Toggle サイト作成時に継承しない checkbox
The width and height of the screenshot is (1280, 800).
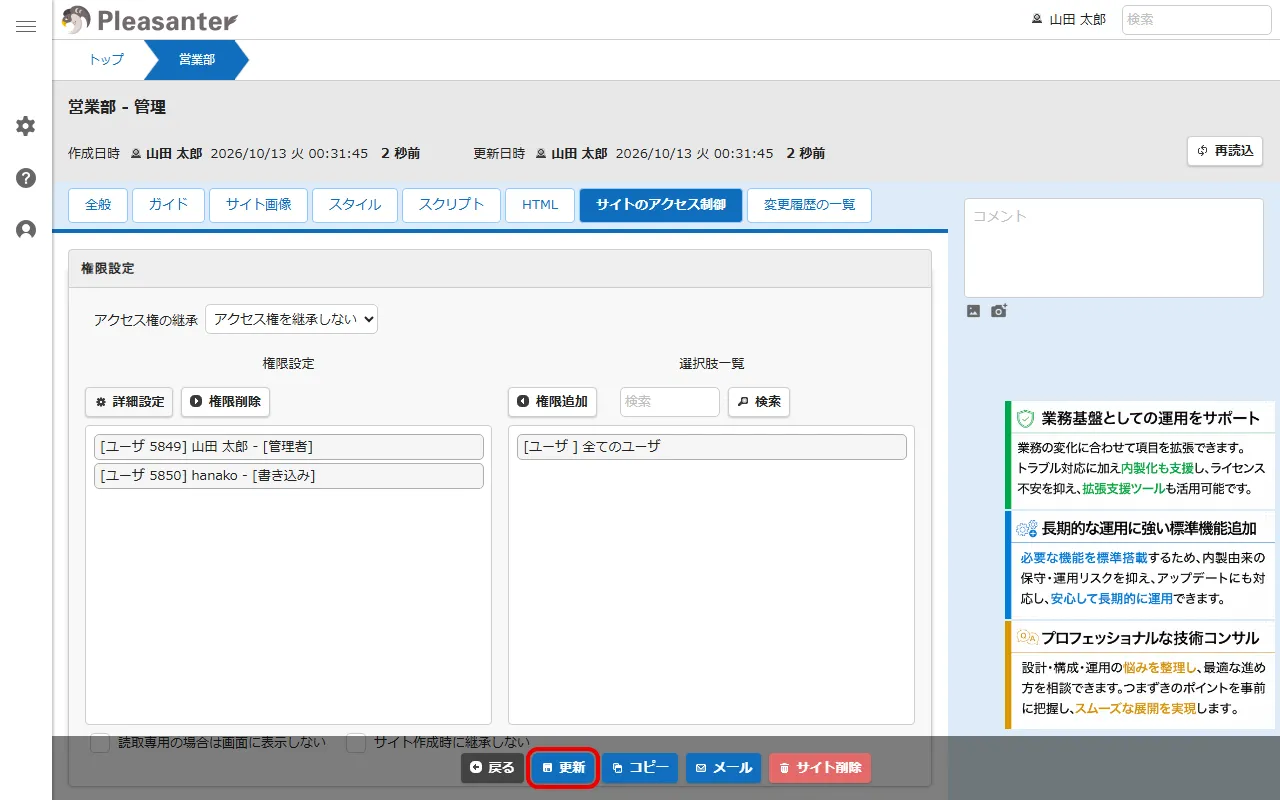[x=356, y=743]
